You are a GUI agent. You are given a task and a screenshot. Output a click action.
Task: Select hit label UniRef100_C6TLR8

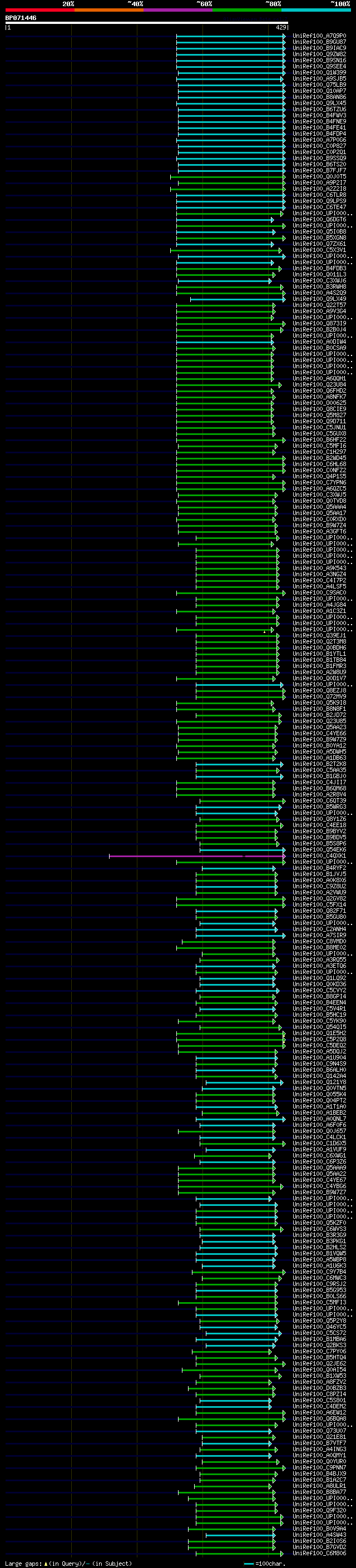coord(319,195)
